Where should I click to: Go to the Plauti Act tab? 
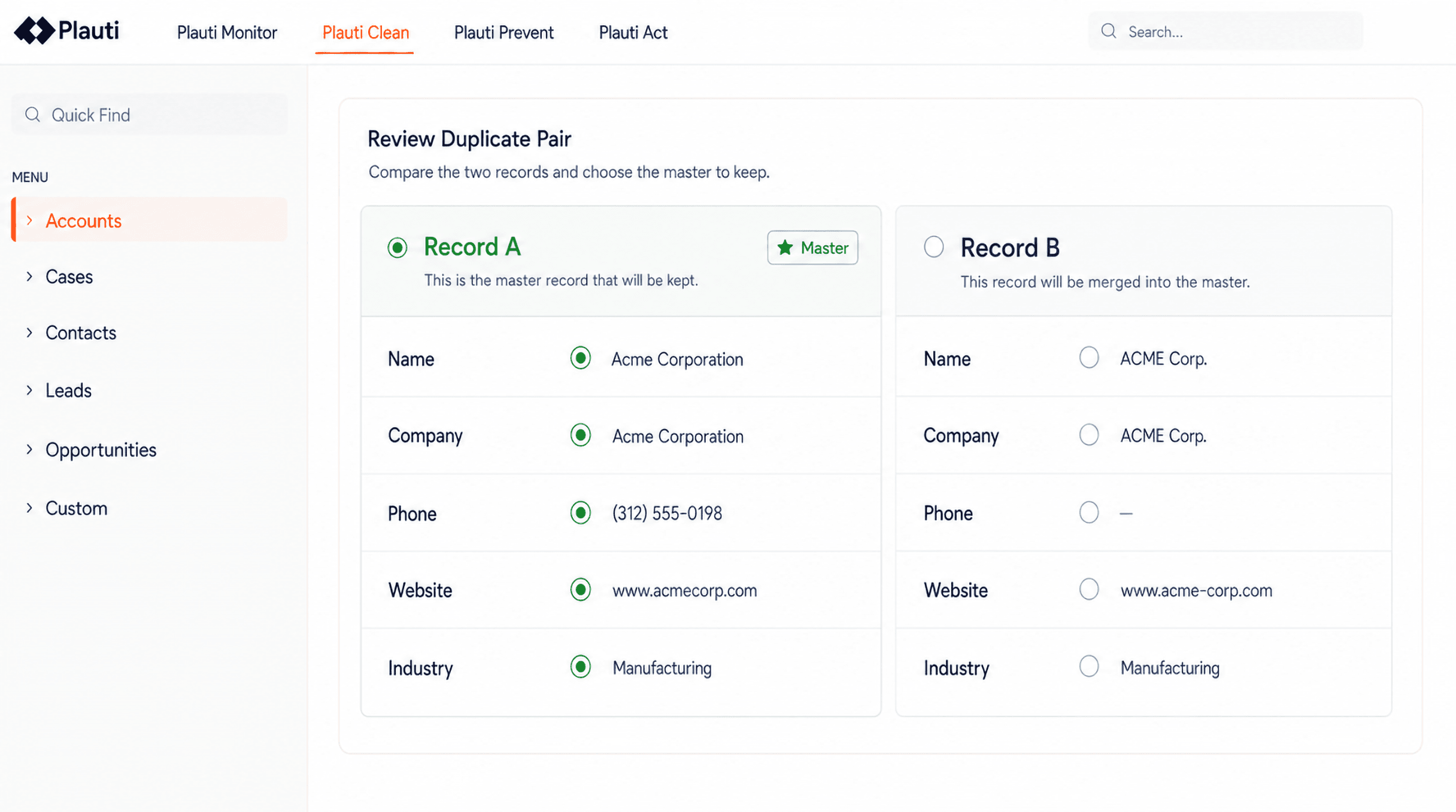633,32
